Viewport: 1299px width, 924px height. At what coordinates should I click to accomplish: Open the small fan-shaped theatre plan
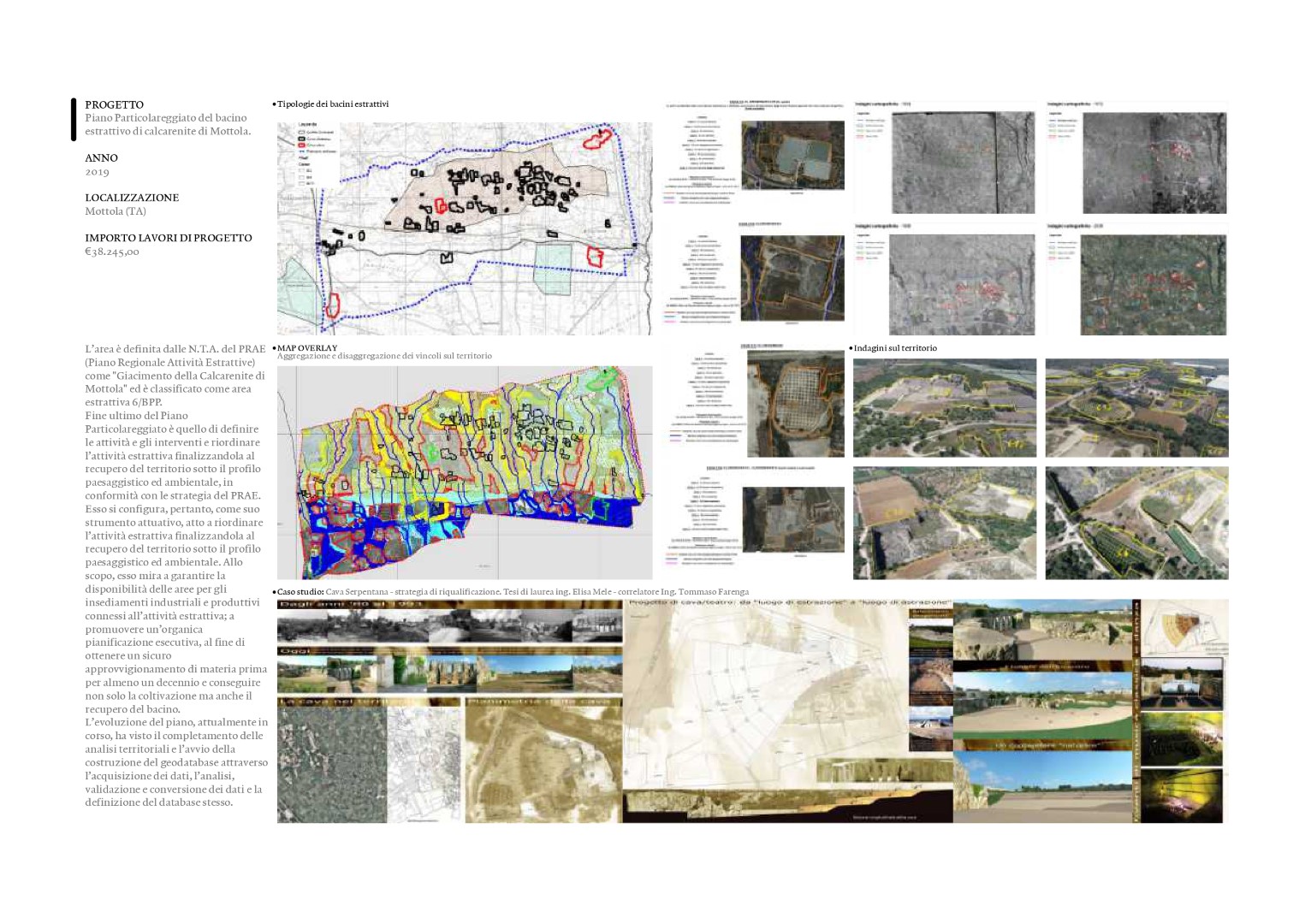[1185, 626]
